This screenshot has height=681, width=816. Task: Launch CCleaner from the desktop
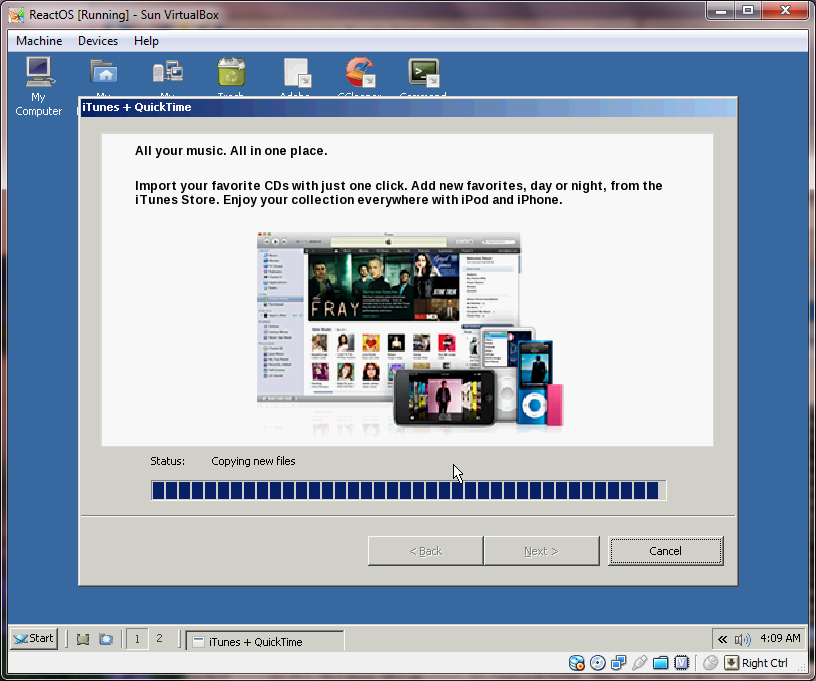(x=359, y=74)
